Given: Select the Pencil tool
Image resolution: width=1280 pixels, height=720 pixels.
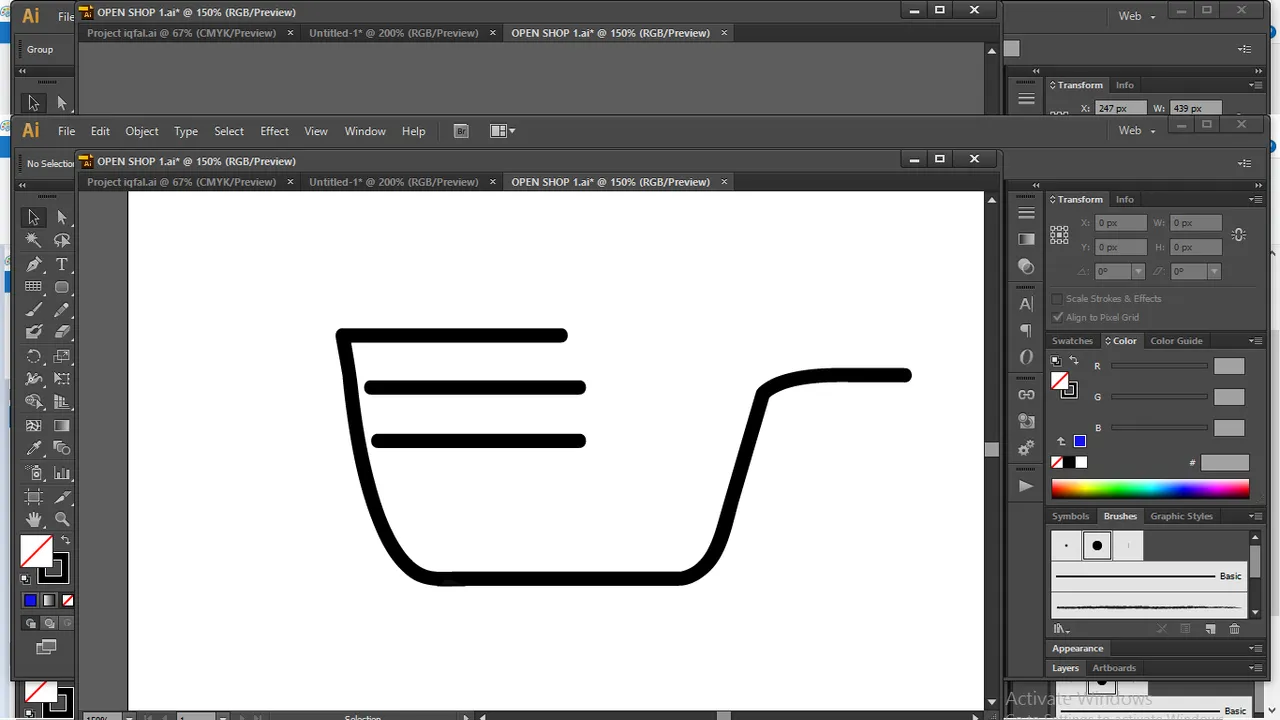Looking at the screenshot, I should click(x=62, y=310).
